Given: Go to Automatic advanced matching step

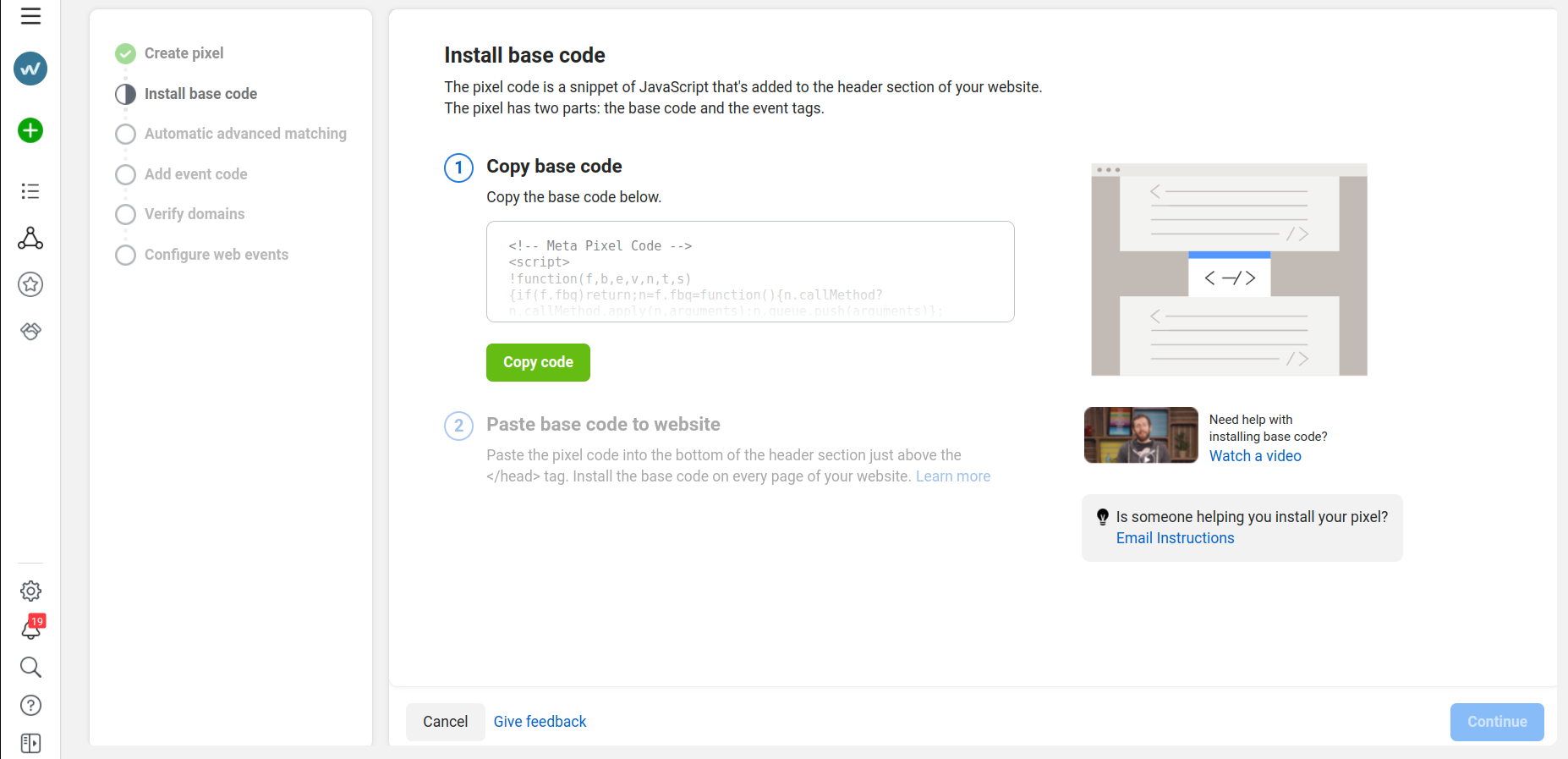Looking at the screenshot, I should click(245, 134).
